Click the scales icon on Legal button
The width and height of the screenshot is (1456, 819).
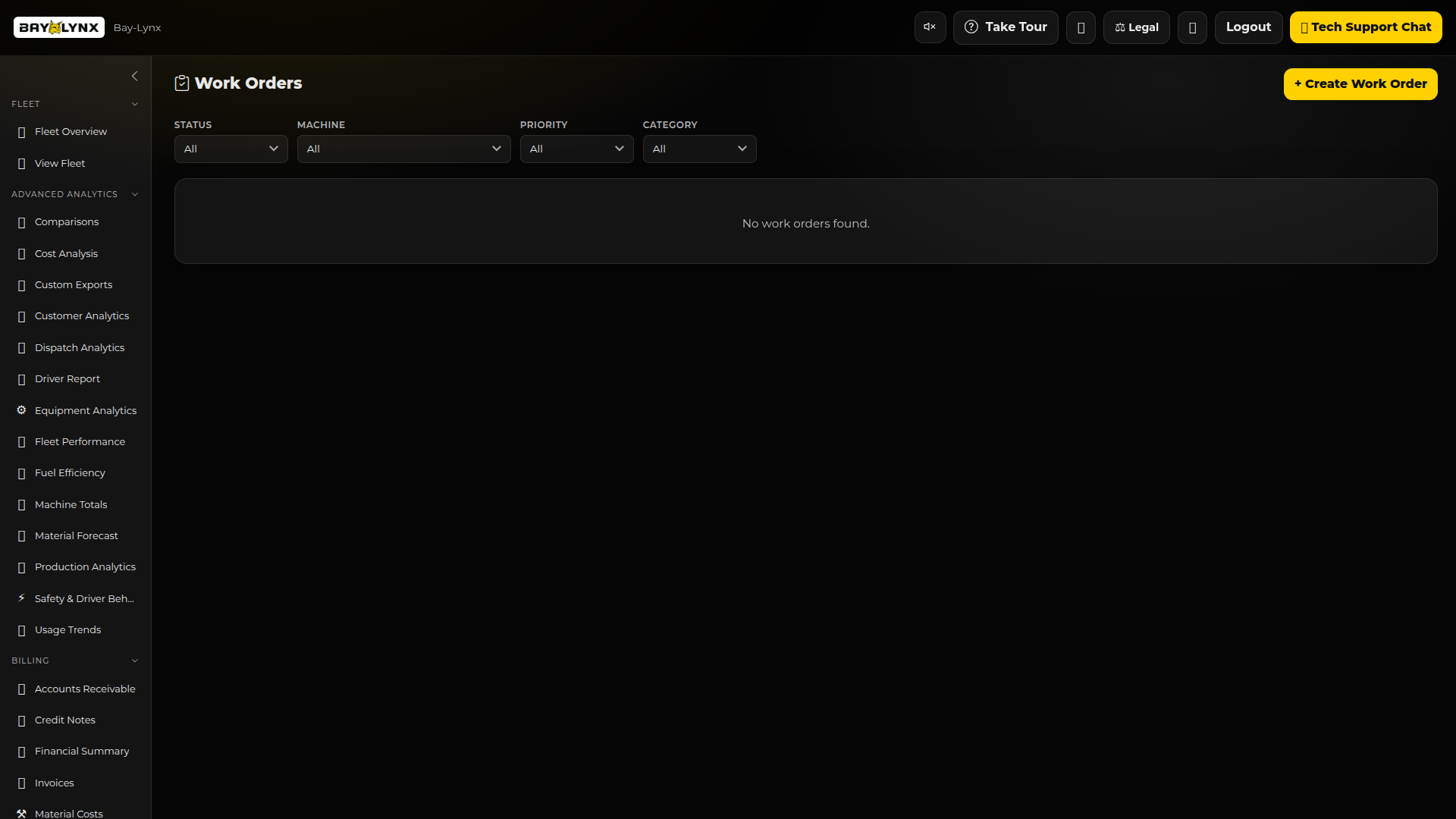pos(1119,27)
